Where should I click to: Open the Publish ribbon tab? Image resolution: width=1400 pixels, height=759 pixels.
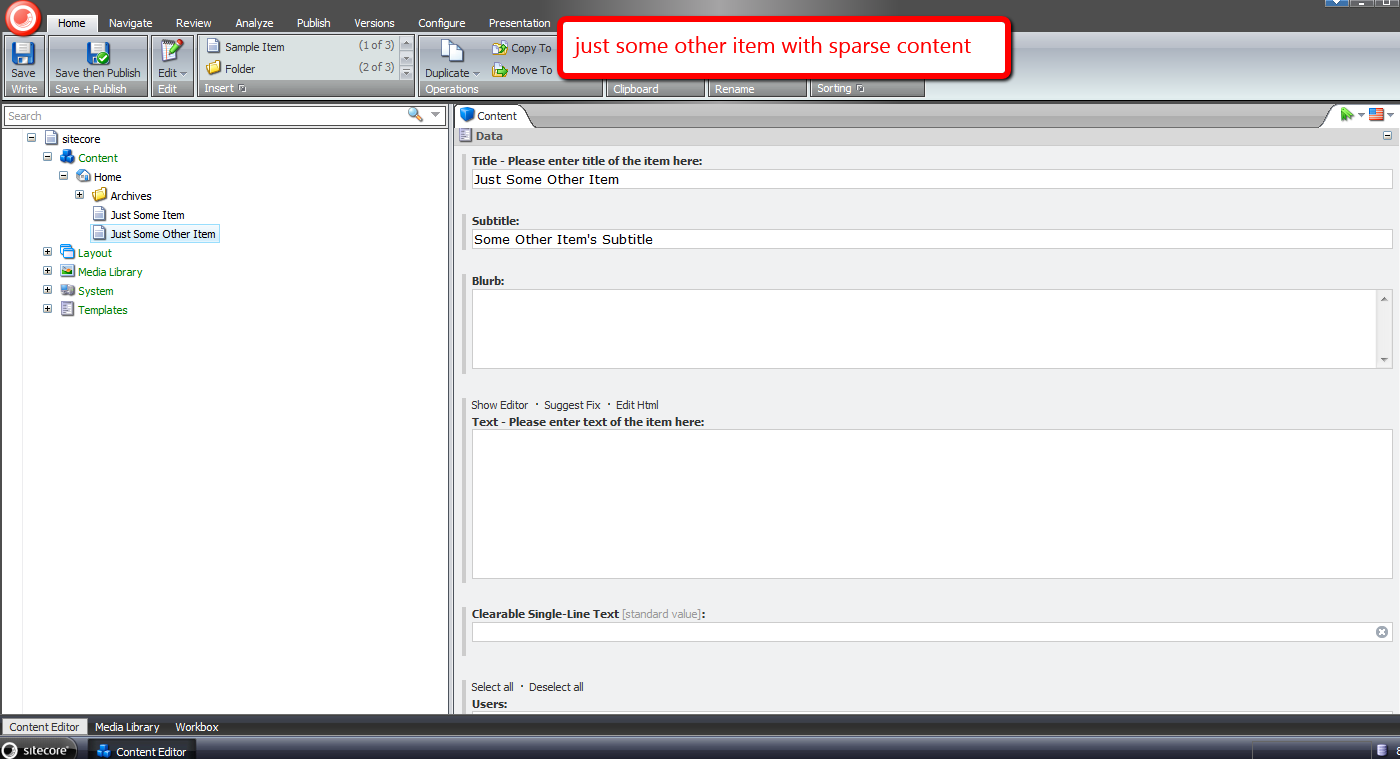click(x=313, y=23)
